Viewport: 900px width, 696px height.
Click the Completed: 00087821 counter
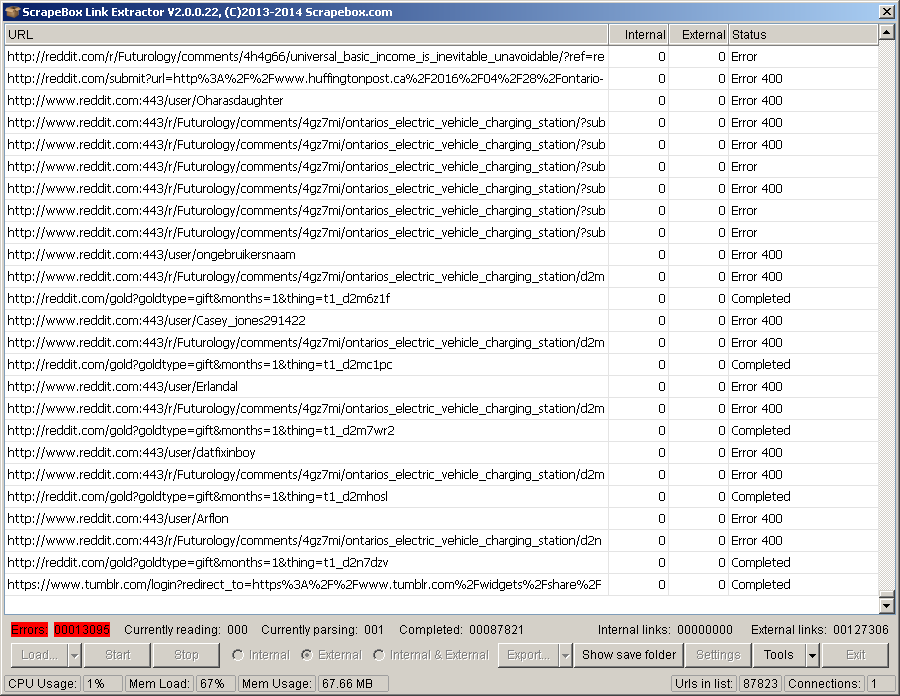tap(461, 629)
